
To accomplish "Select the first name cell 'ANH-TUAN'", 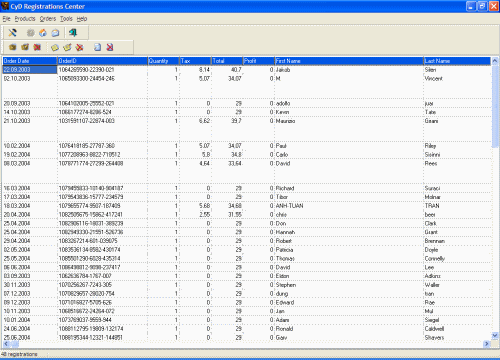I will coord(349,206).
